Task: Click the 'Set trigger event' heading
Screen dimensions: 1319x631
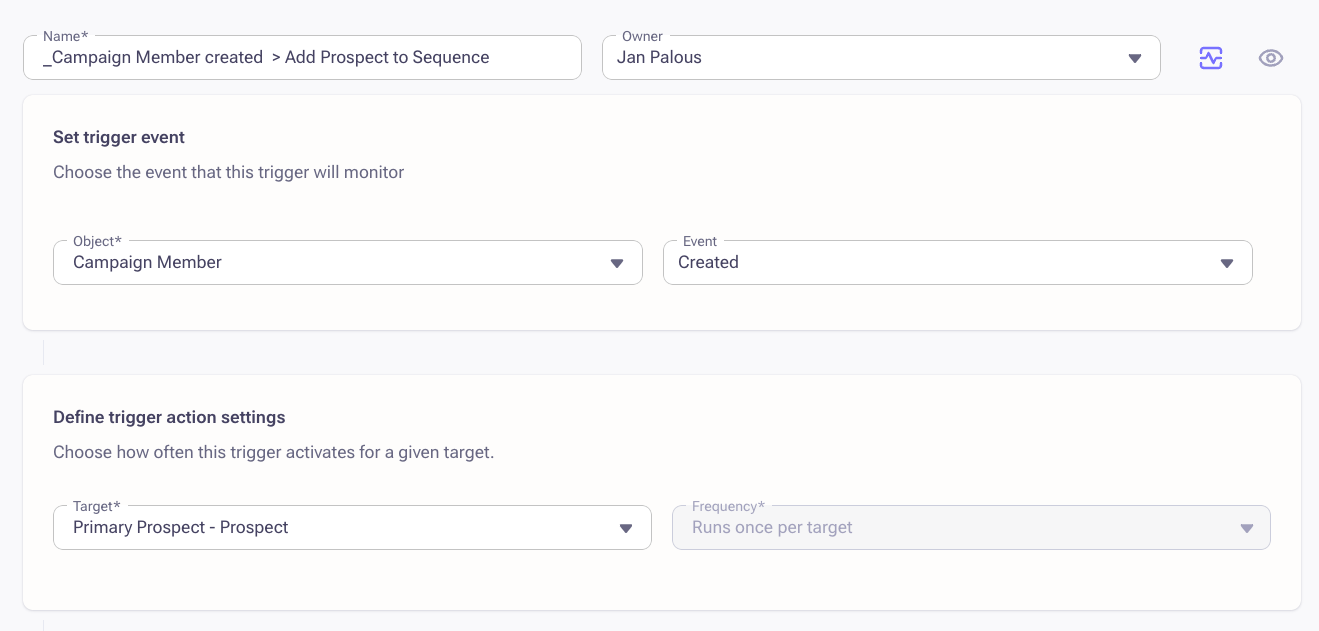Action: point(119,137)
